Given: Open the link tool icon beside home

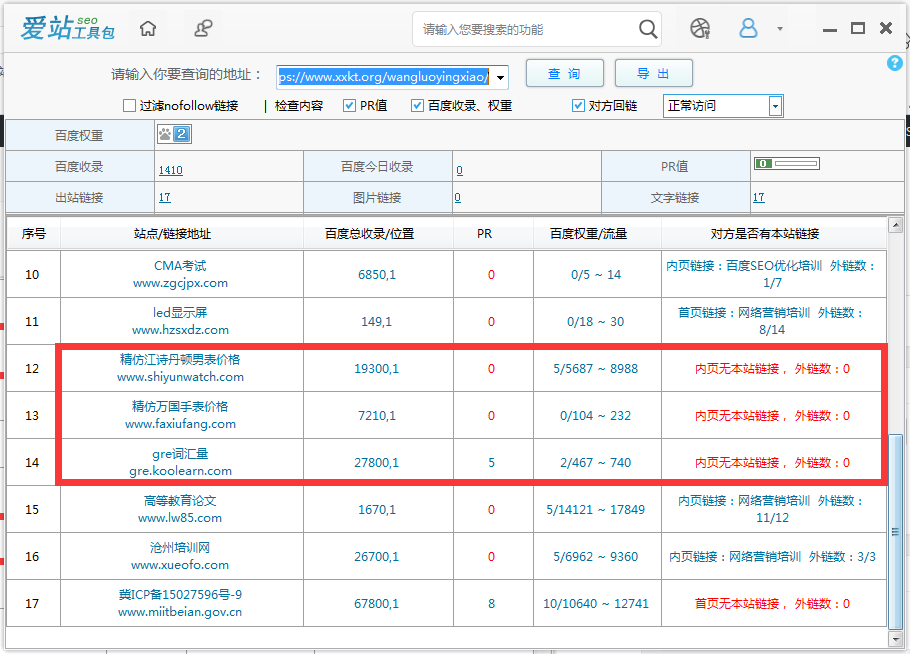Looking at the screenshot, I should click(203, 28).
